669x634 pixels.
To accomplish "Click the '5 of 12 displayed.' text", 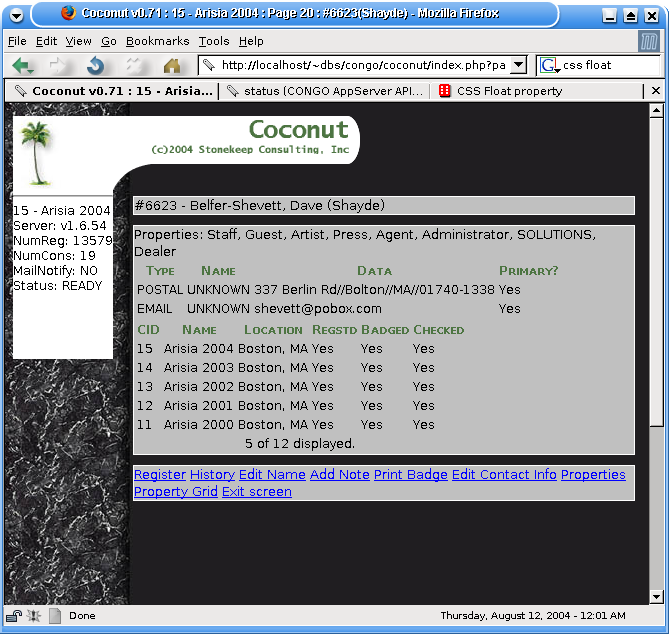I will click(x=300, y=443).
